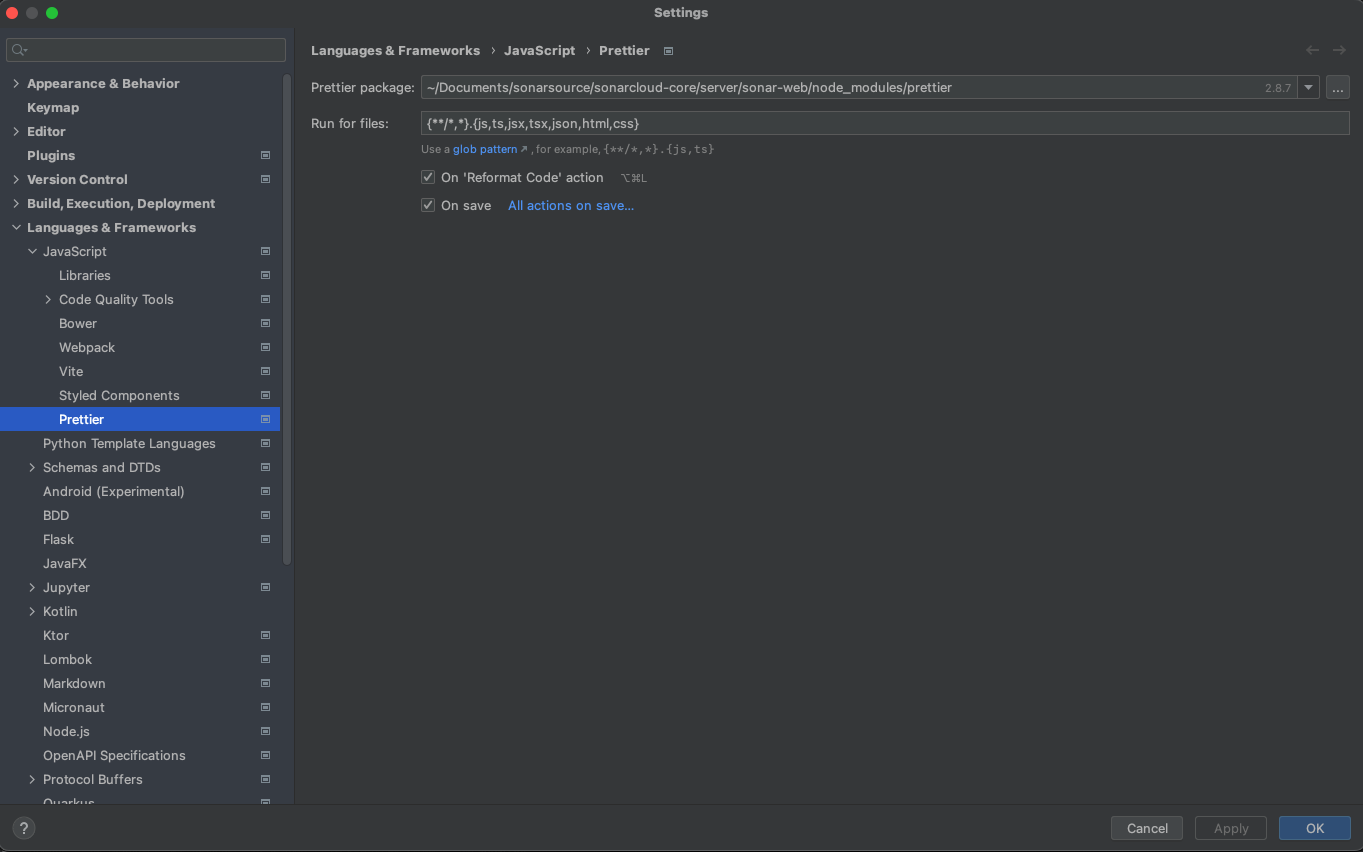This screenshot has width=1363, height=852.
Task: Open the glob pattern help link
Action: [485, 149]
